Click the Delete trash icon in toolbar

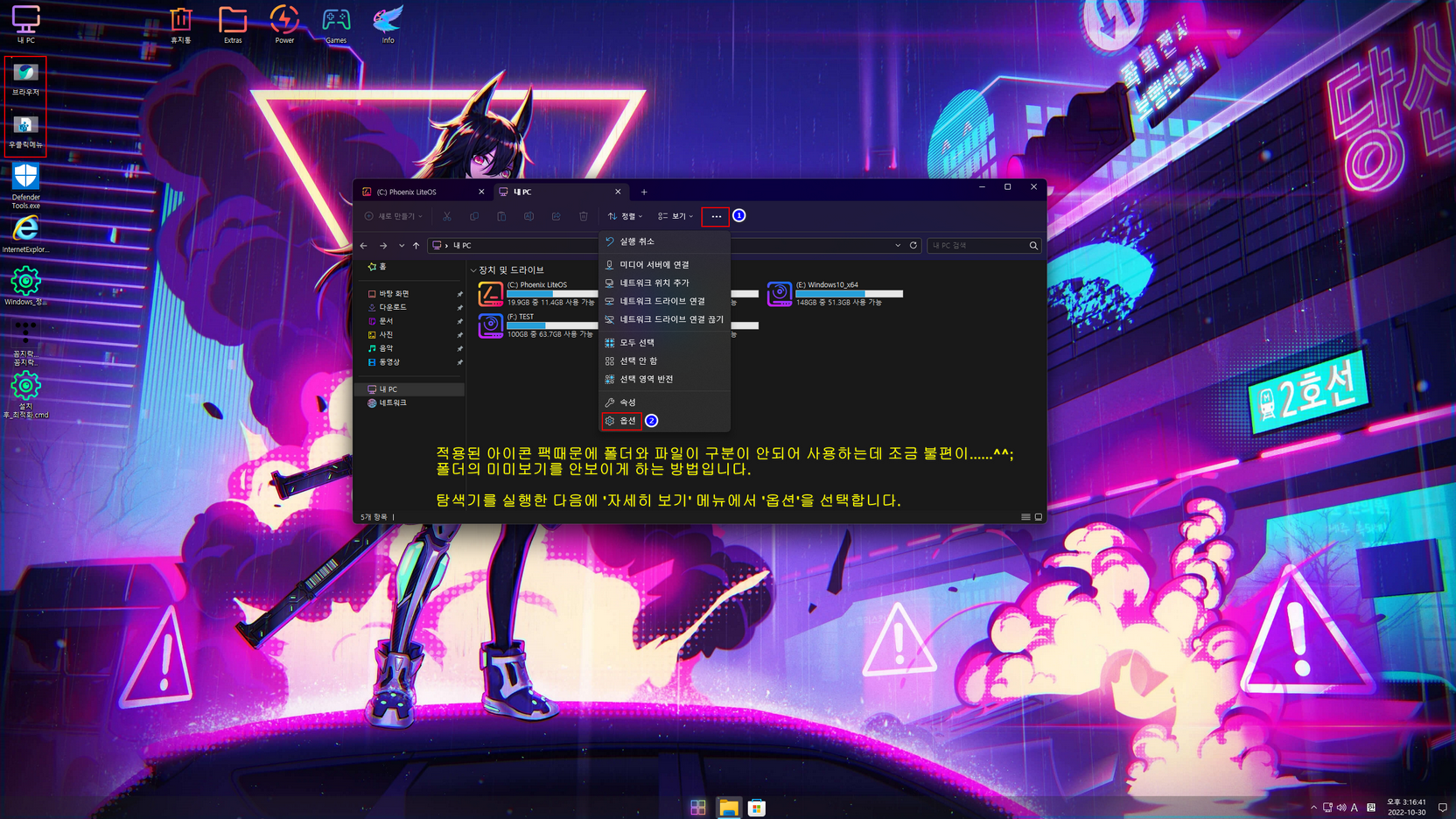point(584,216)
